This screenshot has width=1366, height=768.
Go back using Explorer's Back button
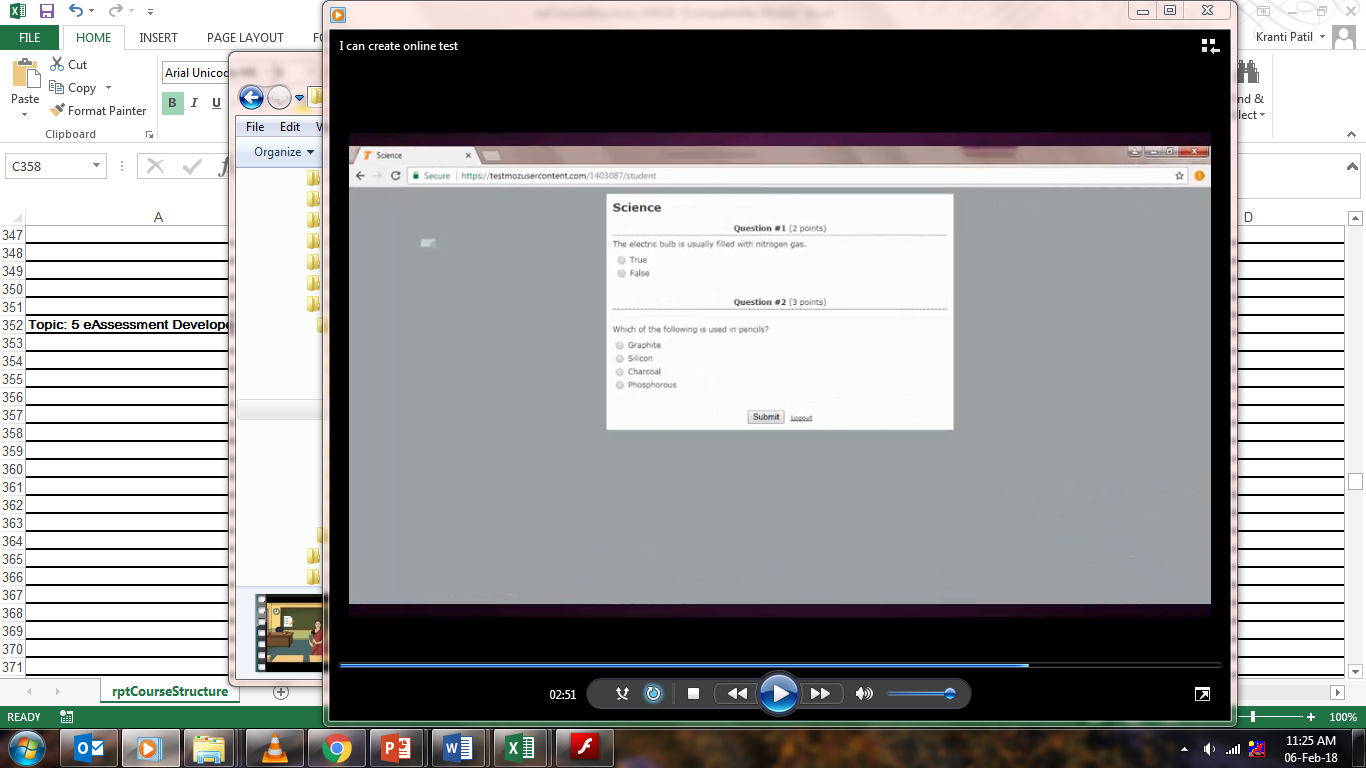point(251,97)
